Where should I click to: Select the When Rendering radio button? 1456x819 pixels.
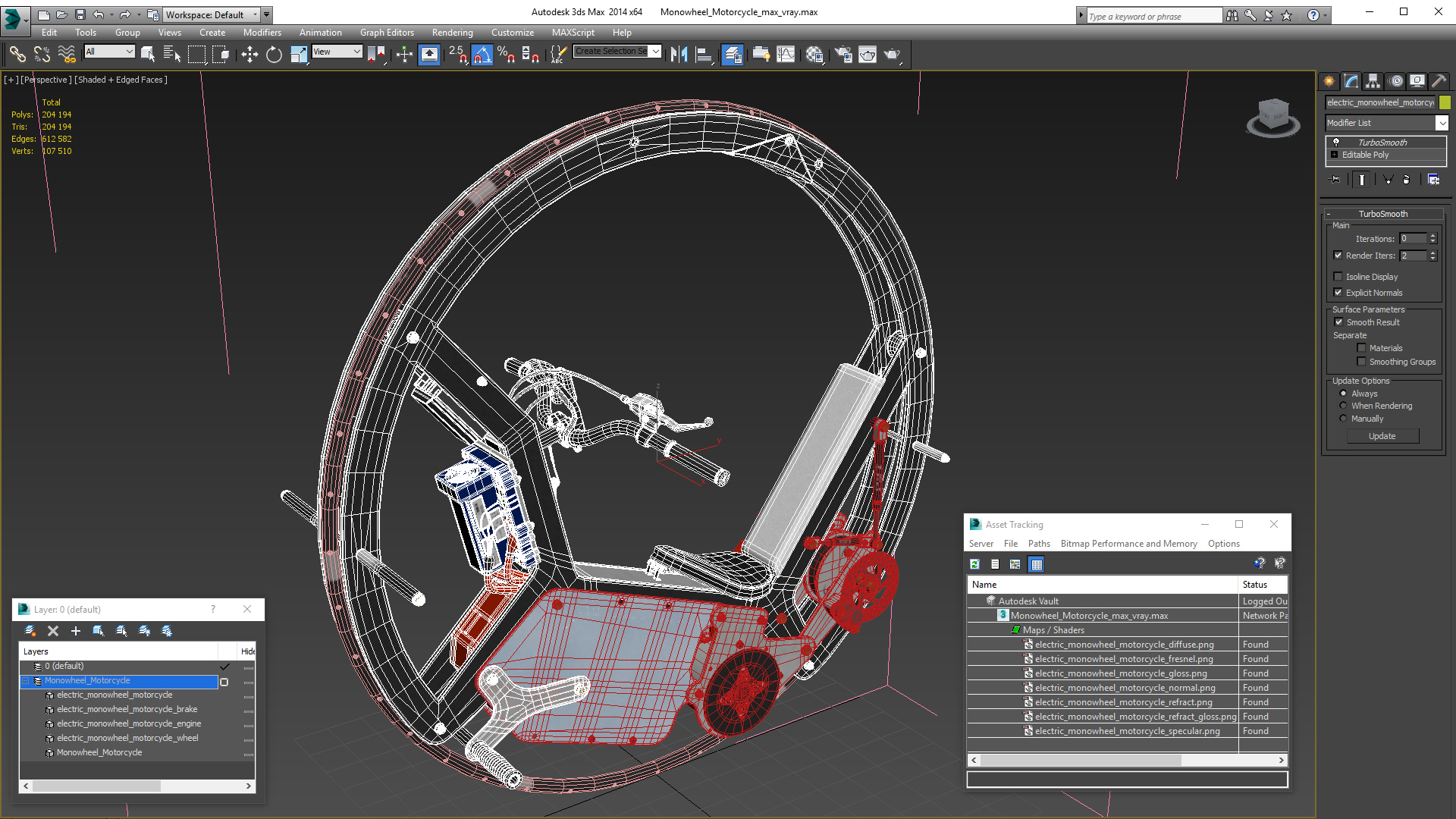tap(1343, 406)
